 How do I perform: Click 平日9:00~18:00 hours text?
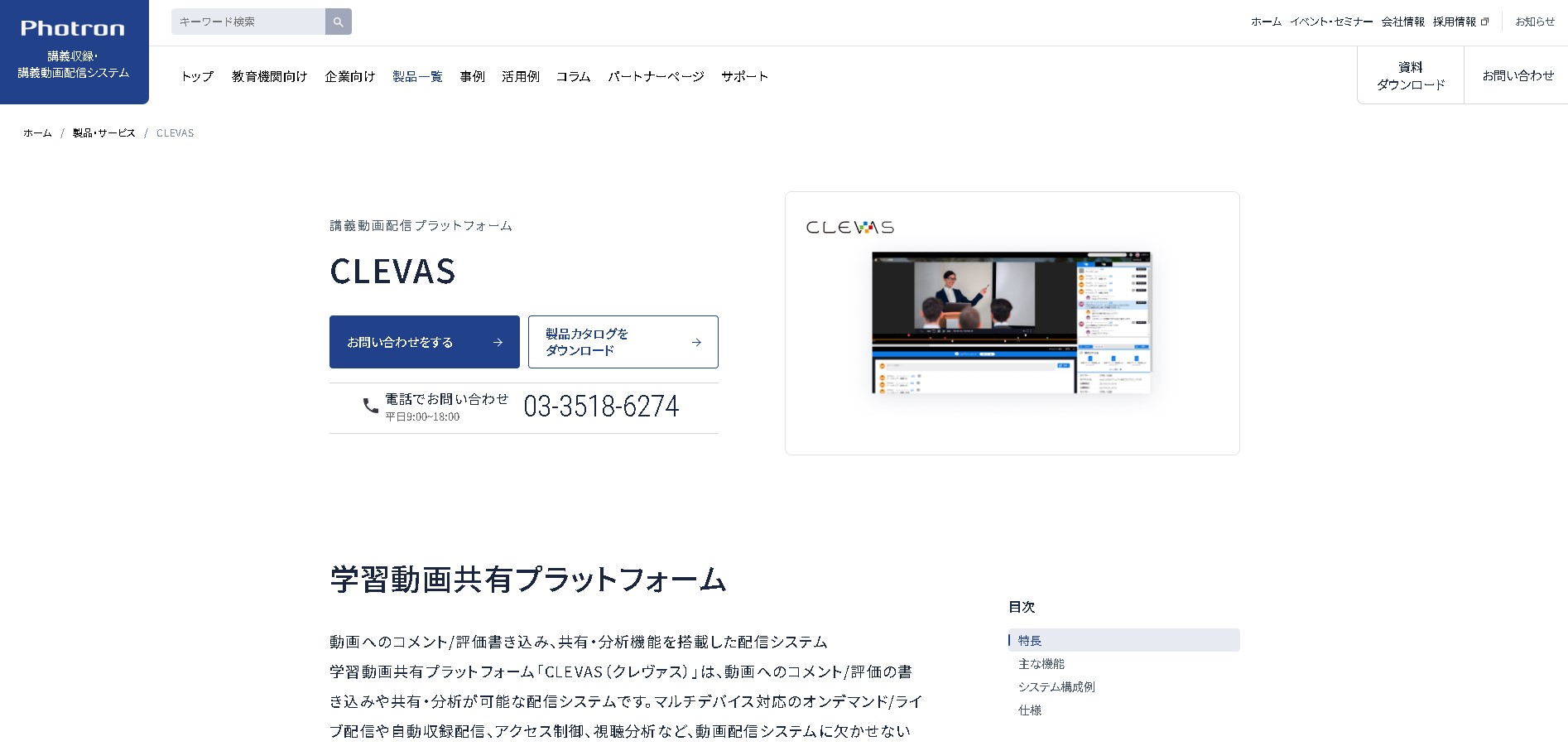tap(422, 416)
